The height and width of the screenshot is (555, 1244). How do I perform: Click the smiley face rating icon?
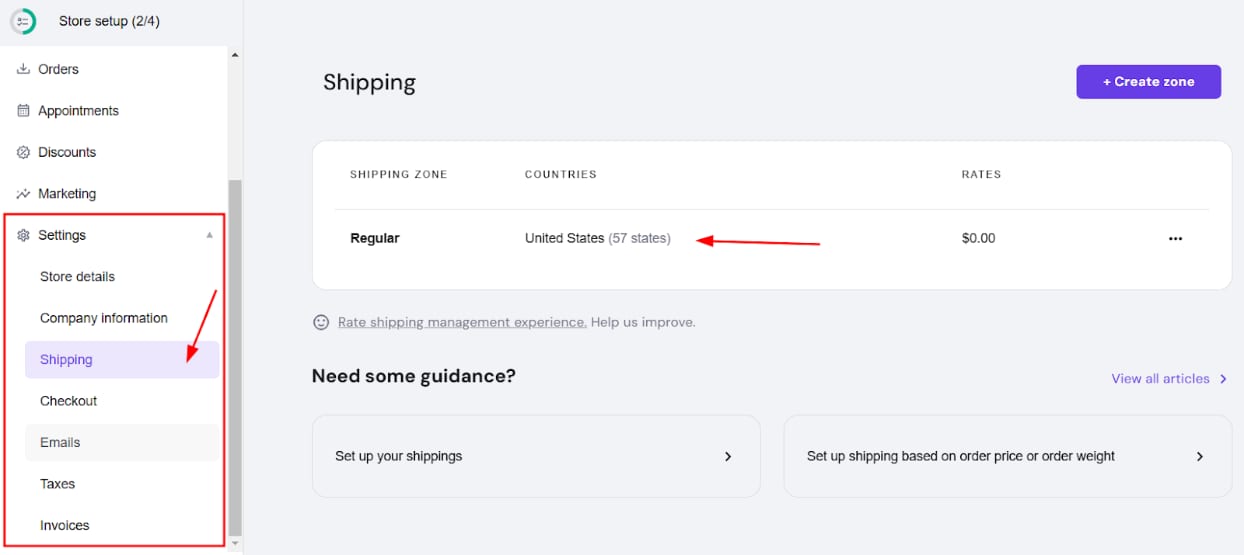pyautogui.click(x=321, y=322)
